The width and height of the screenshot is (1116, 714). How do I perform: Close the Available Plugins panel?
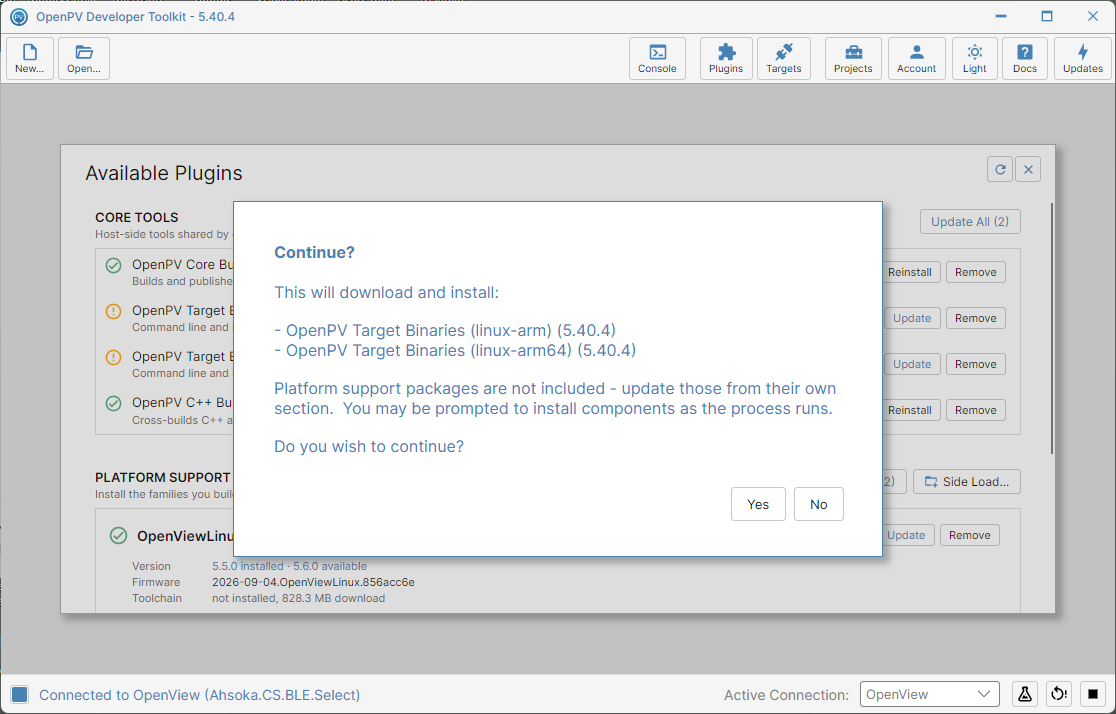[1028, 169]
